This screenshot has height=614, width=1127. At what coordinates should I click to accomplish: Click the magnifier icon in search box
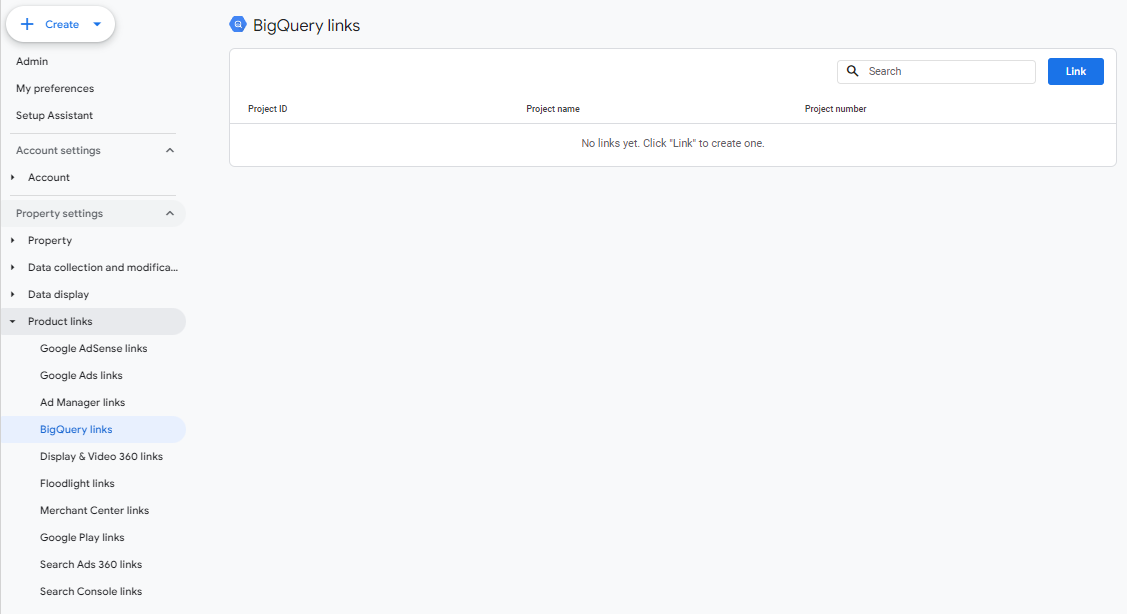tap(852, 71)
